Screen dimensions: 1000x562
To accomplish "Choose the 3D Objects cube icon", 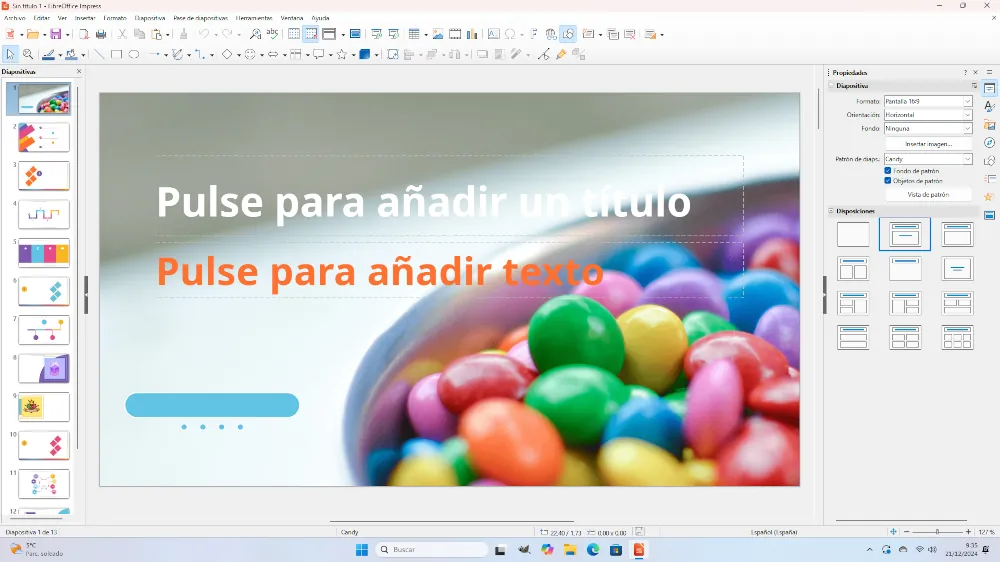I will tap(365, 55).
